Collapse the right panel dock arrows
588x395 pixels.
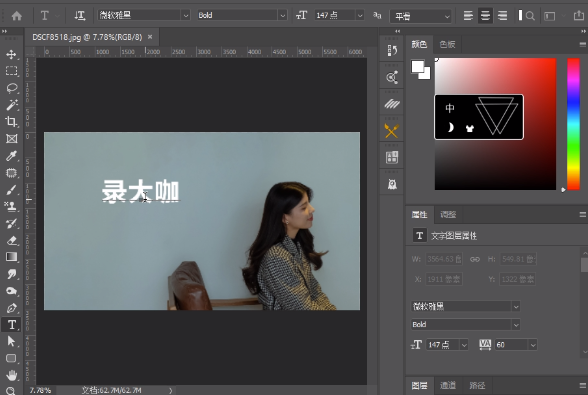[x=583, y=31]
